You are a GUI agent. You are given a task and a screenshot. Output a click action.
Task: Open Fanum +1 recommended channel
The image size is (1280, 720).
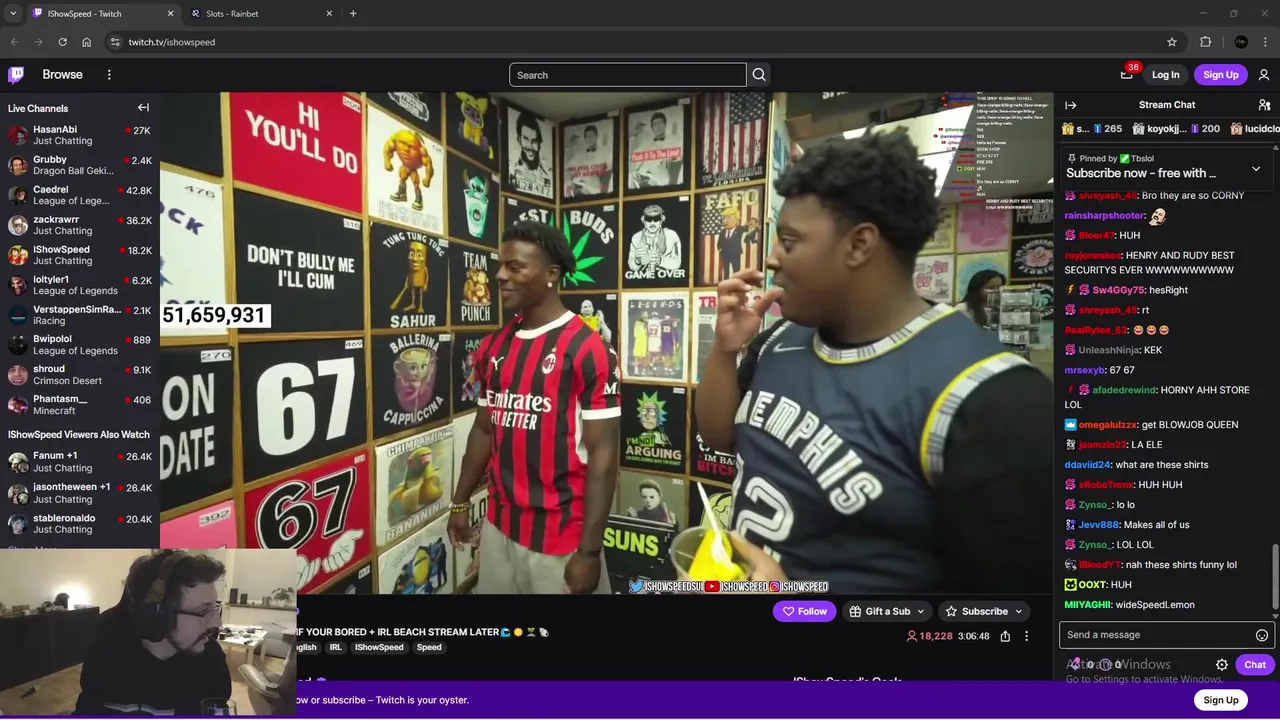[80, 462]
